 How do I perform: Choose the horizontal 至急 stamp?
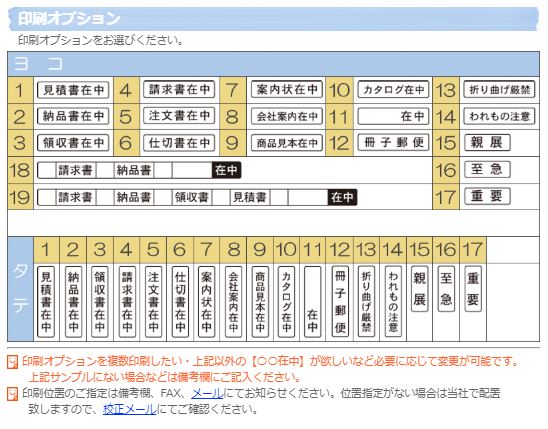[487, 169]
